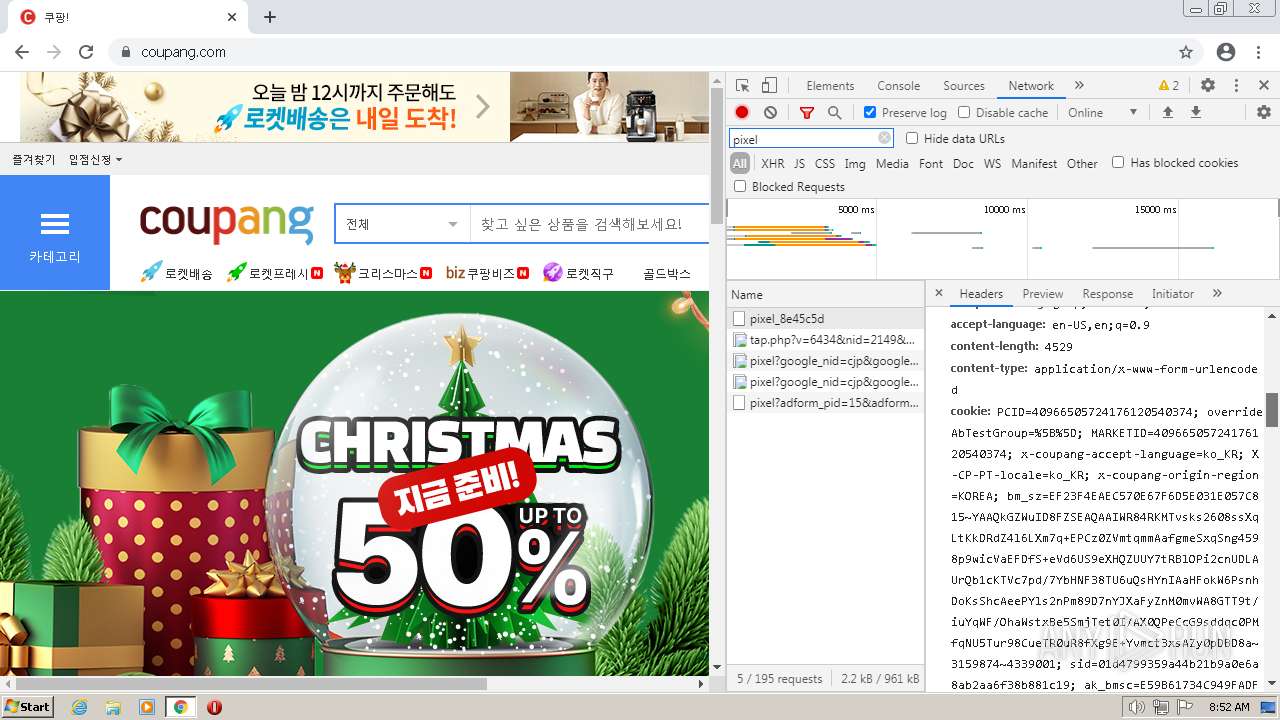
Task: Toggle the device toolbar icon
Action: coord(769,86)
